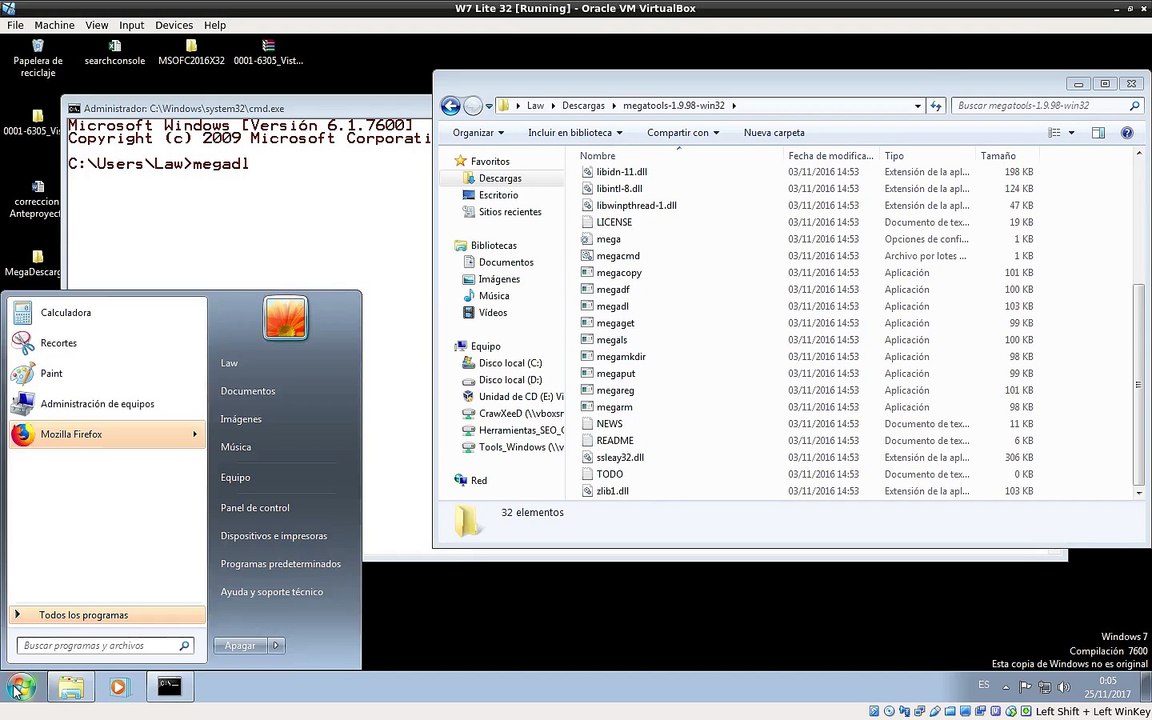This screenshot has height=720, width=1152.
Task: Click the Explorer back navigation arrow
Action: [450, 106]
